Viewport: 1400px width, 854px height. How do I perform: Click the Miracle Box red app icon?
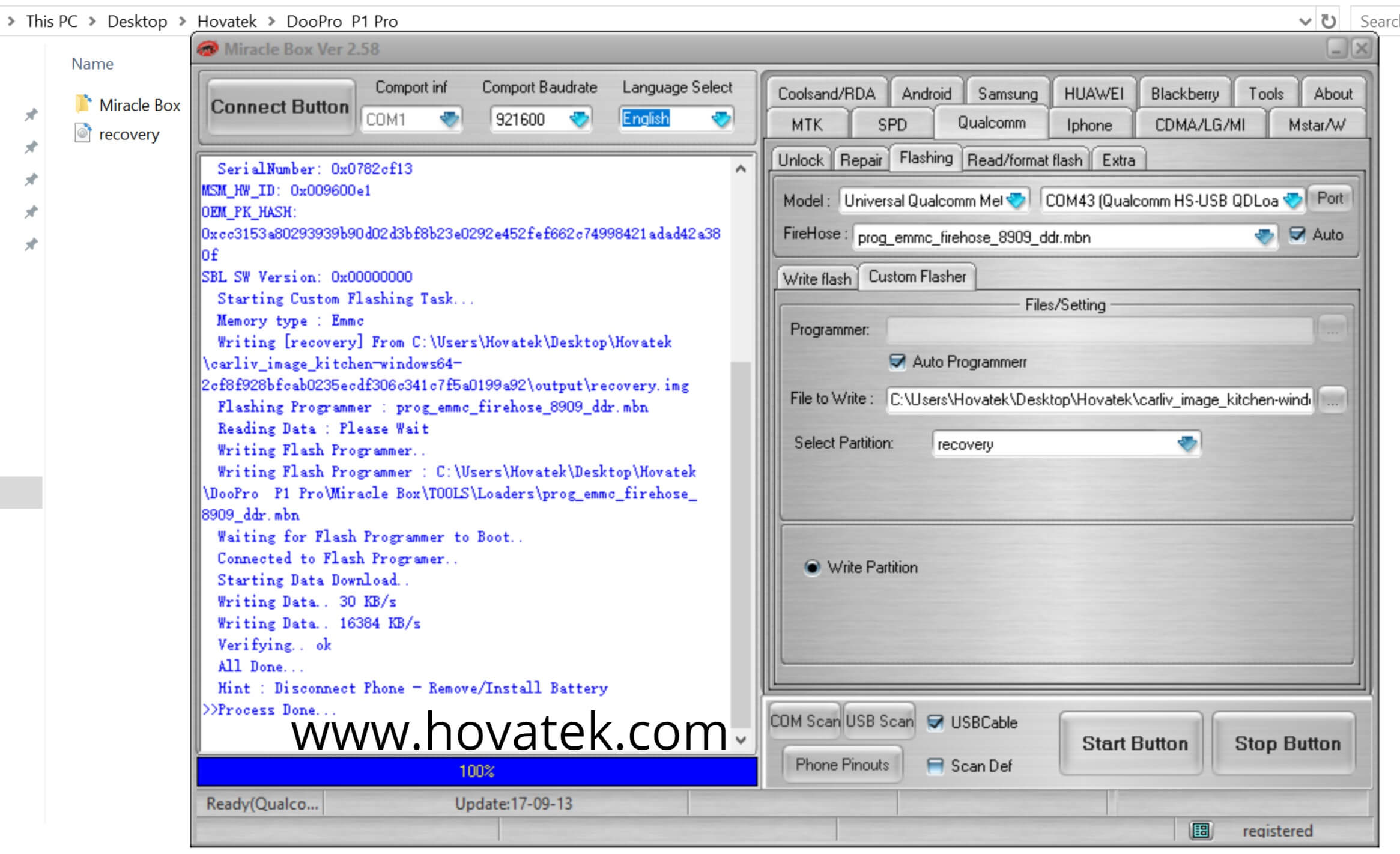tap(208, 49)
